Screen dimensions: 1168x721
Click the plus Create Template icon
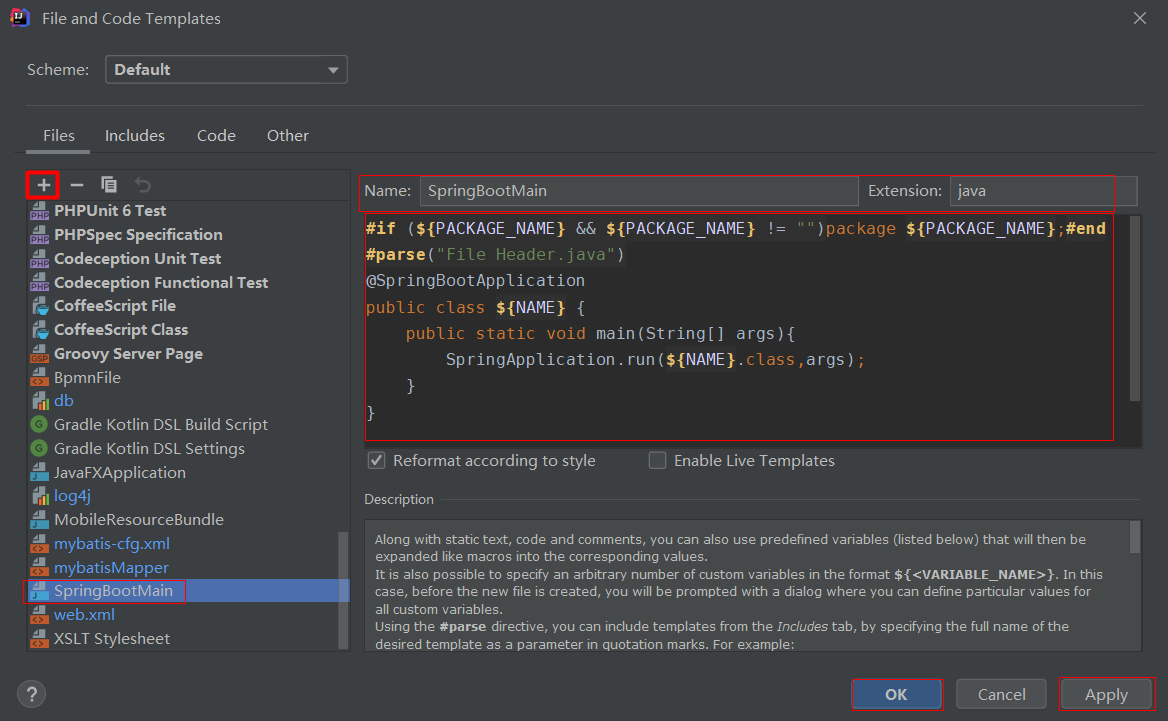(x=43, y=185)
